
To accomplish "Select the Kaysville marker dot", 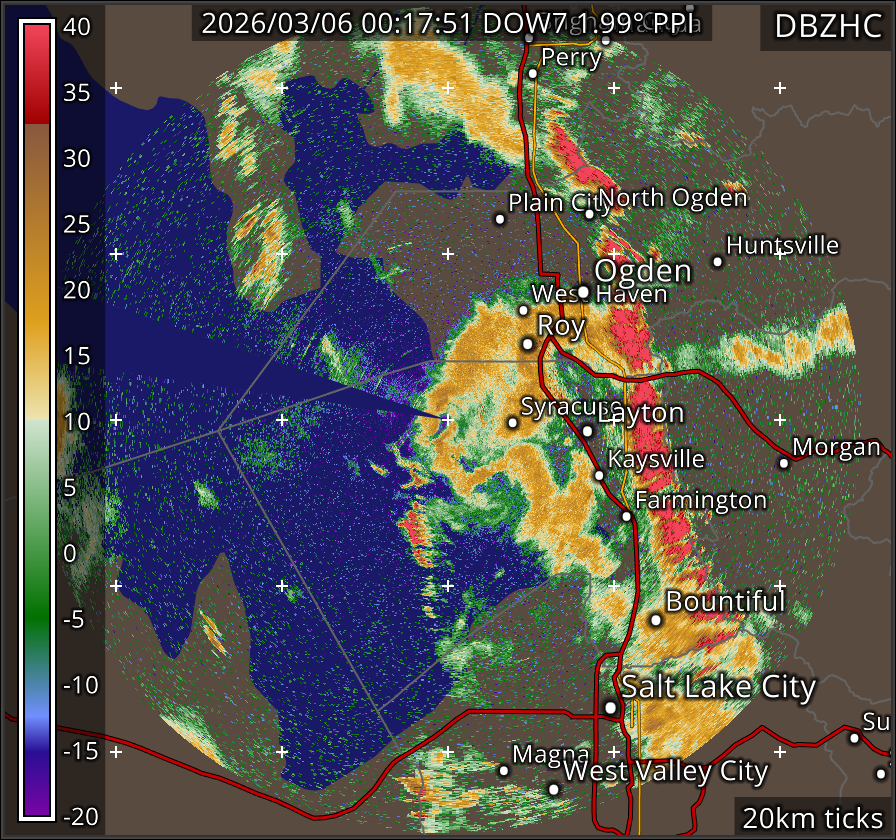I will coord(599,475).
